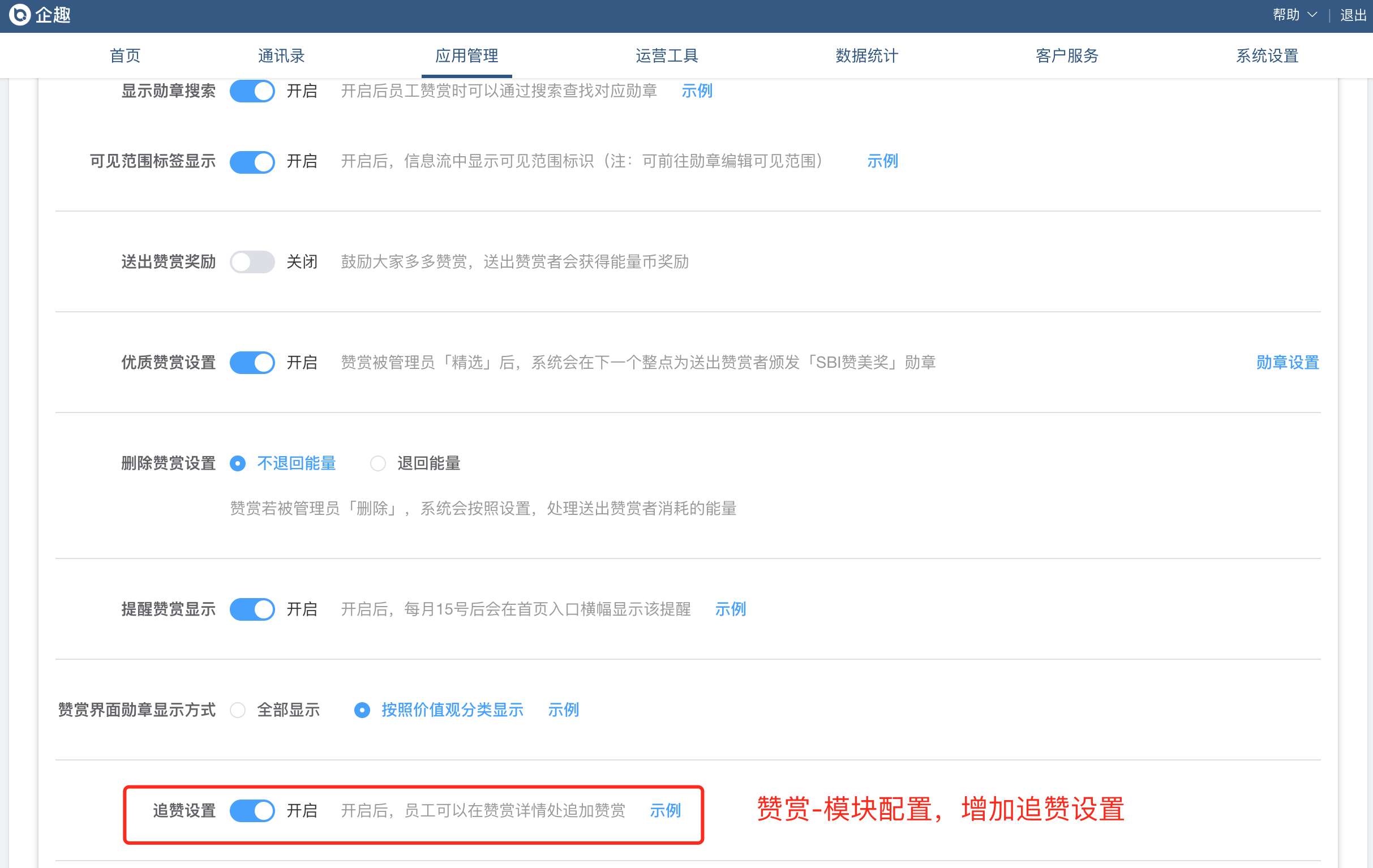Select the 退回能量 radio option
The image size is (1373, 868).
pyautogui.click(x=378, y=463)
